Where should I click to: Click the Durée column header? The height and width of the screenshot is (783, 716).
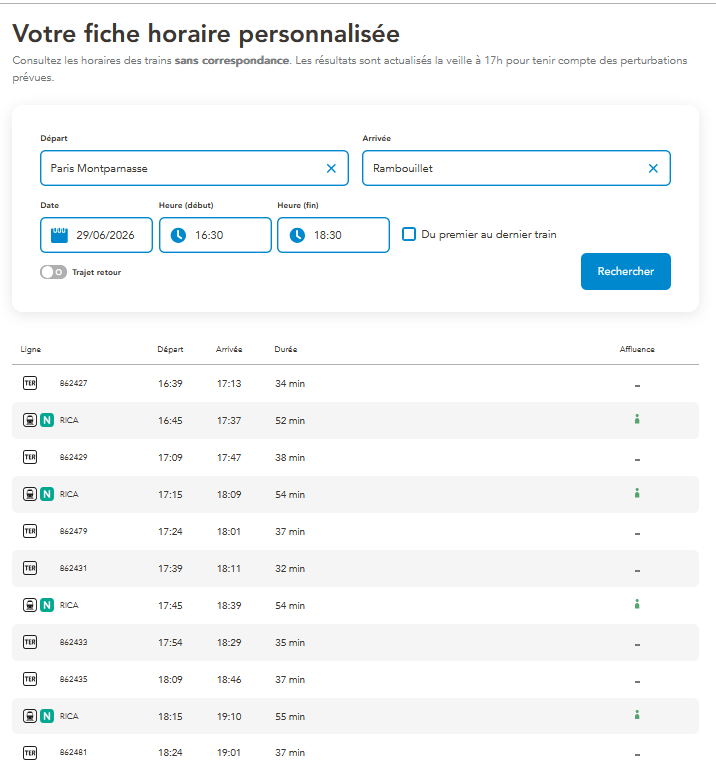click(286, 349)
